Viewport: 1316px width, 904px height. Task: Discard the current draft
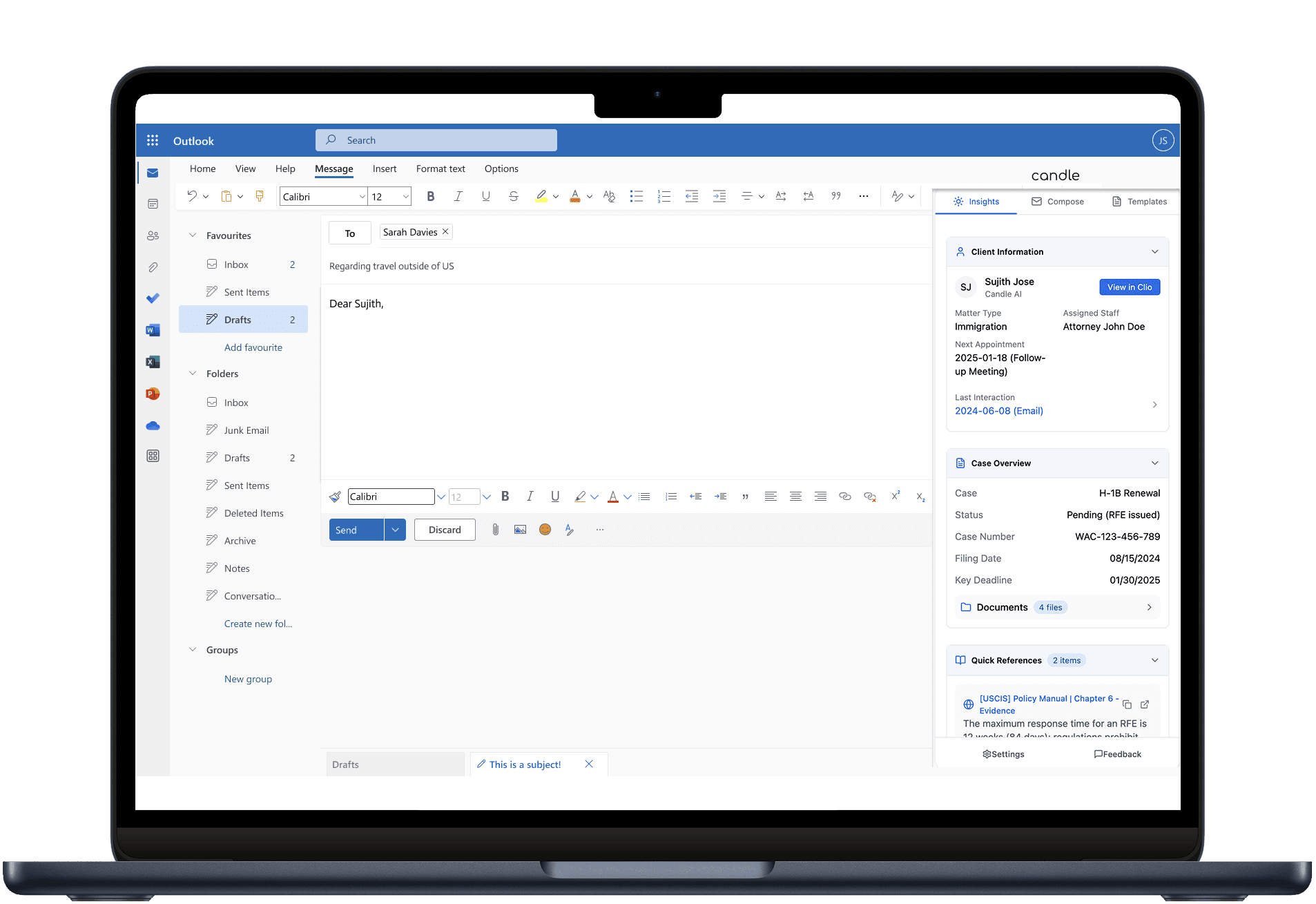click(445, 530)
